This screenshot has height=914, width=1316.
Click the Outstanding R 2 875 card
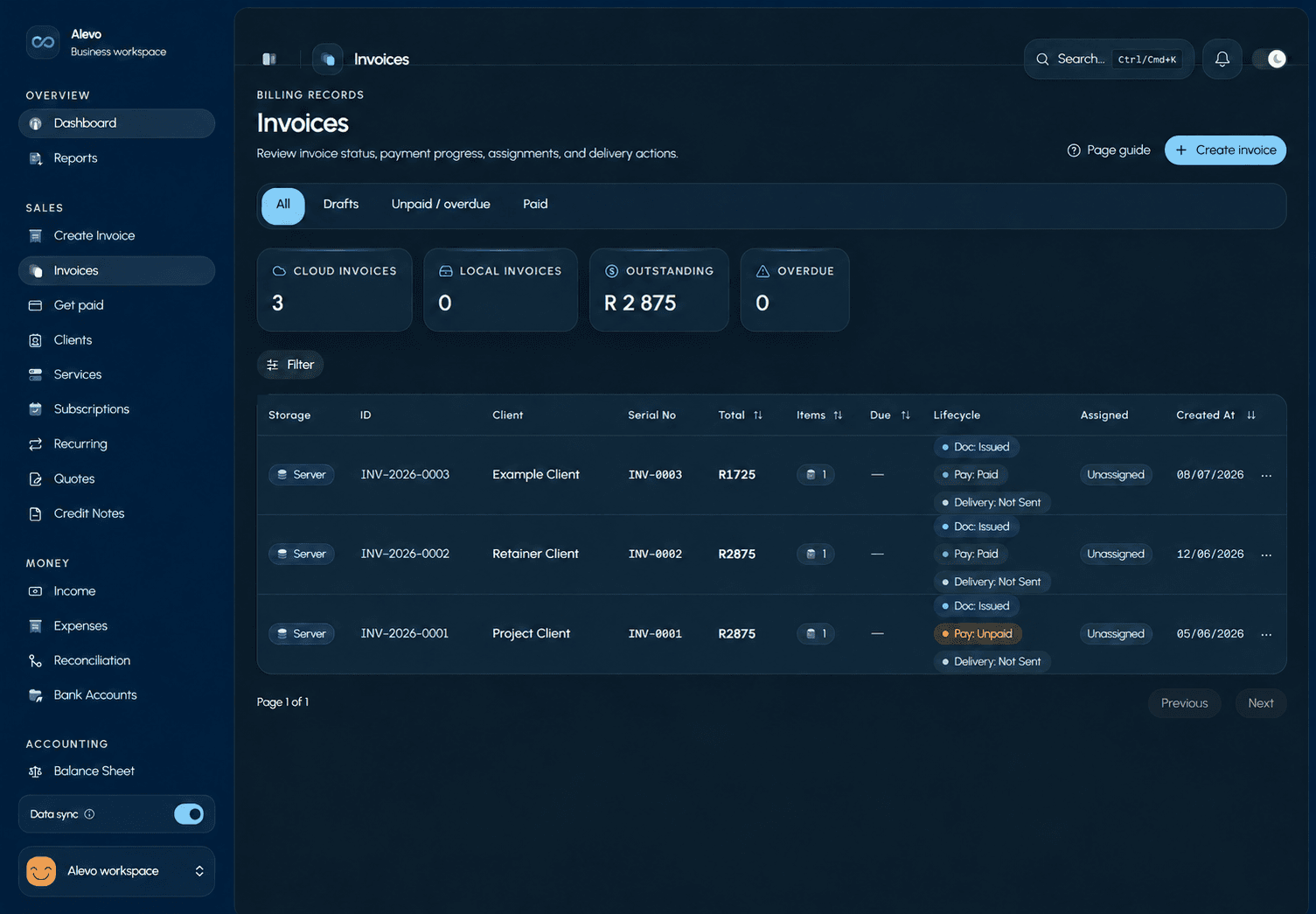click(659, 290)
